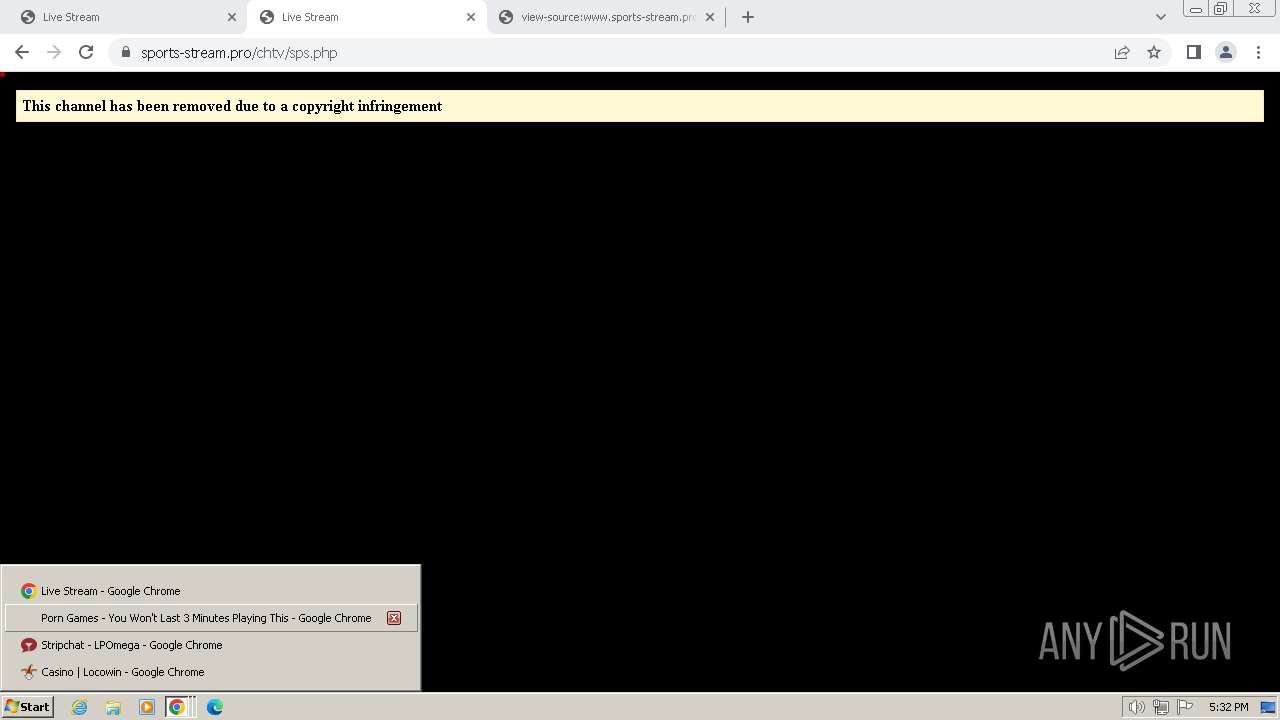
Task: Share this page via share icon
Action: coord(1122,53)
